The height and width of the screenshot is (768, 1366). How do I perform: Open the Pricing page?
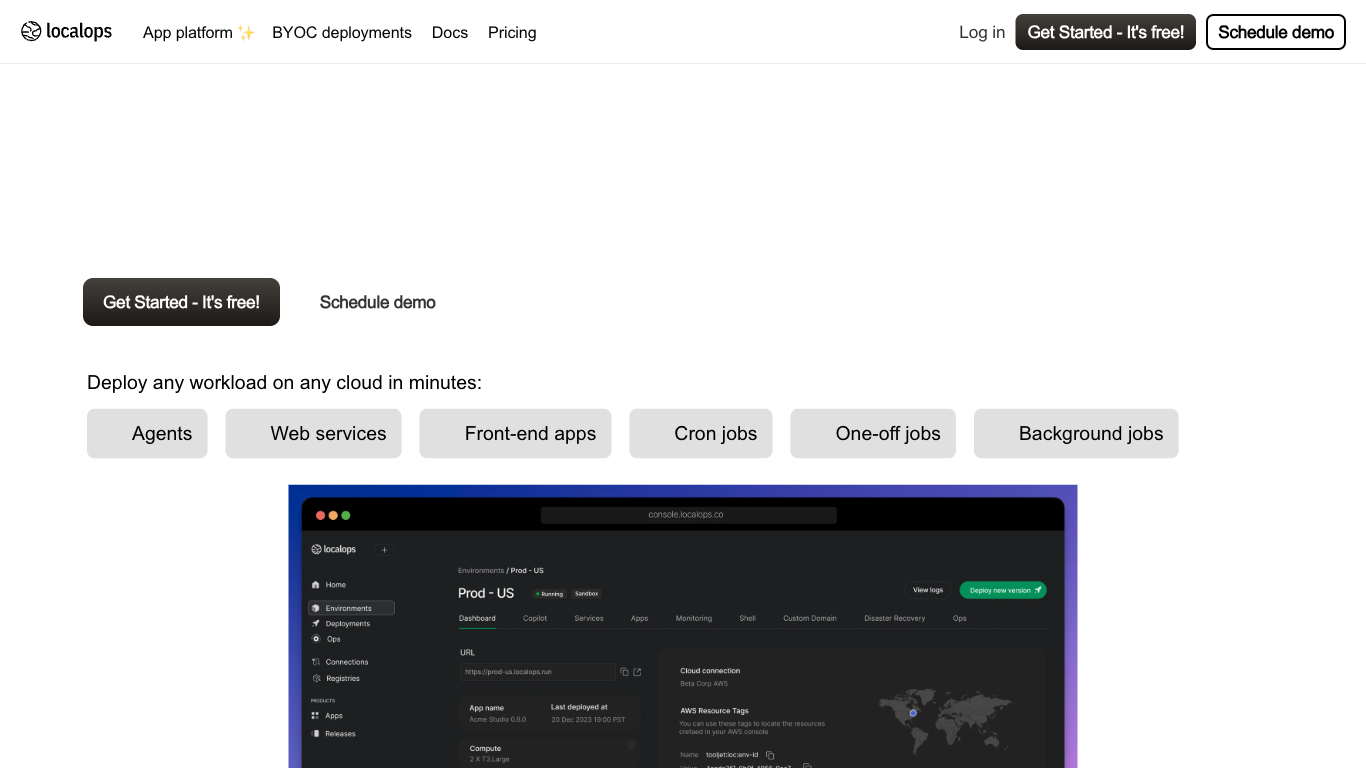[512, 32]
